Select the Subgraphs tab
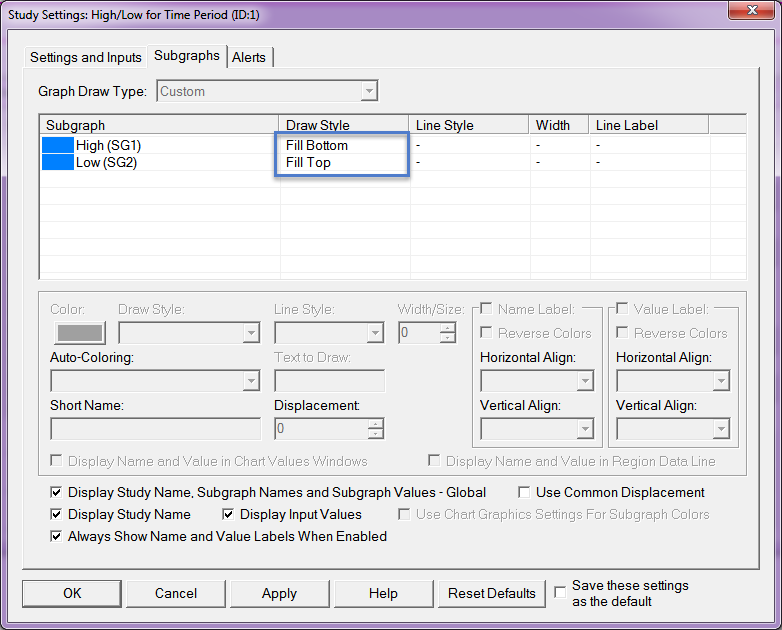The height and width of the screenshot is (630, 782). click(x=187, y=55)
